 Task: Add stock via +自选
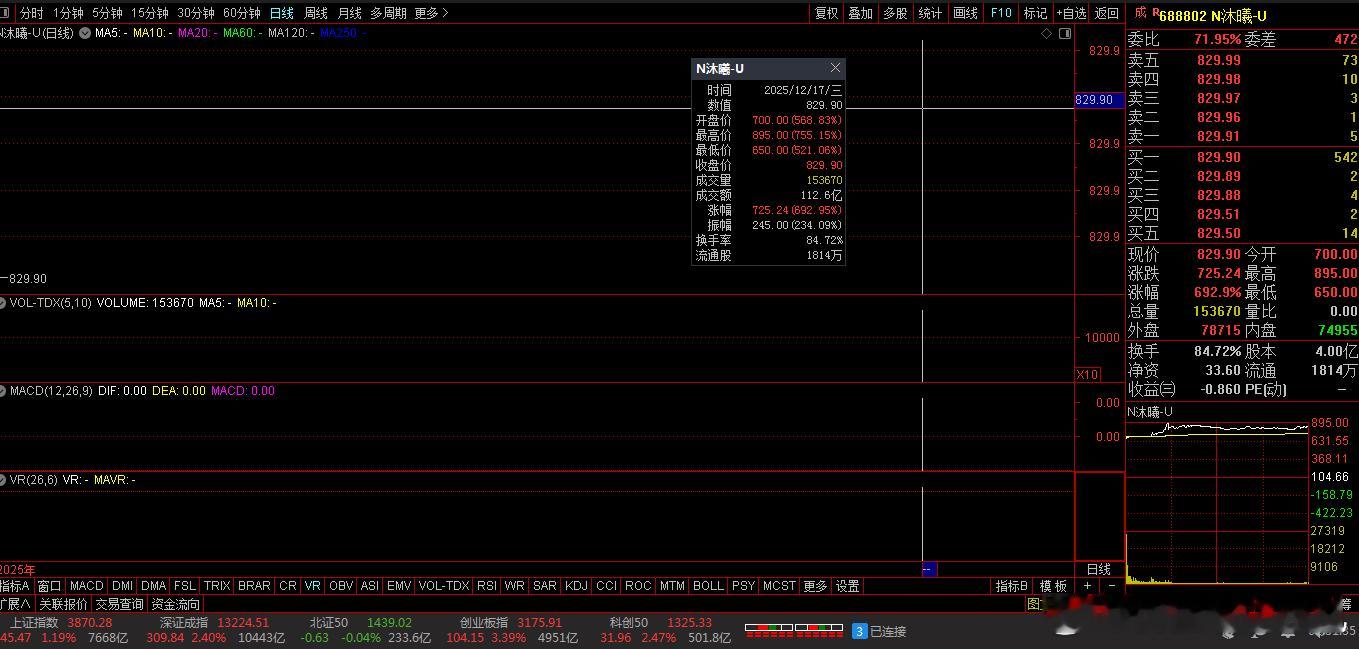(x=1071, y=13)
